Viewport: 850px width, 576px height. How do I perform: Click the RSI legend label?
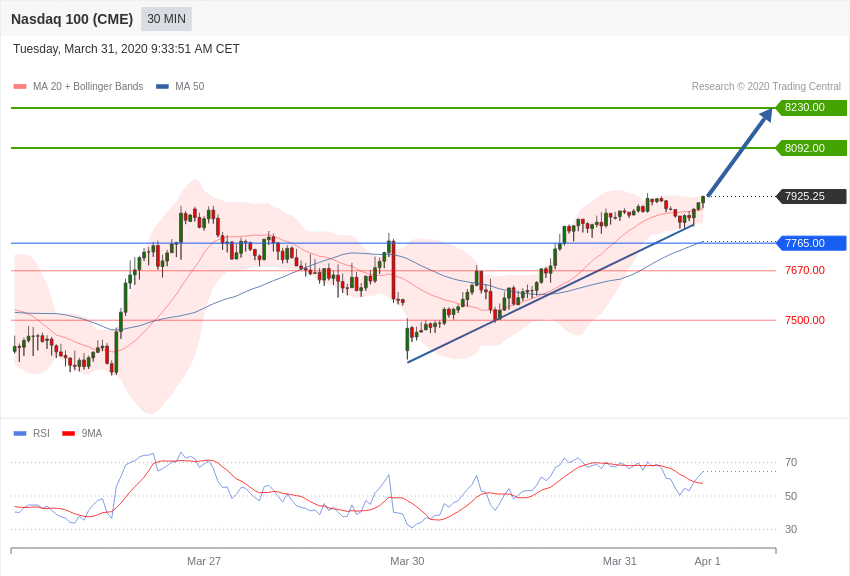[x=41, y=433]
